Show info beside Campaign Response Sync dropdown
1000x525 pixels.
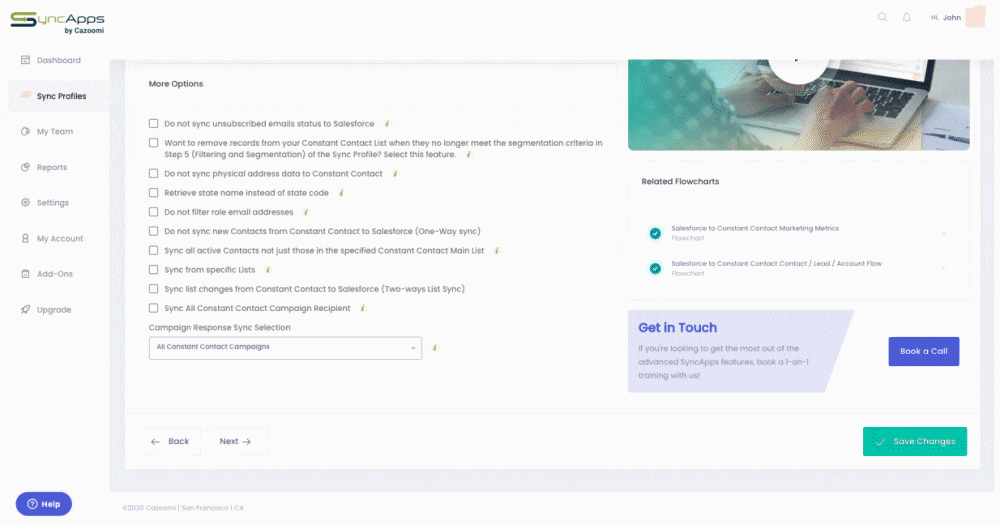(x=435, y=348)
